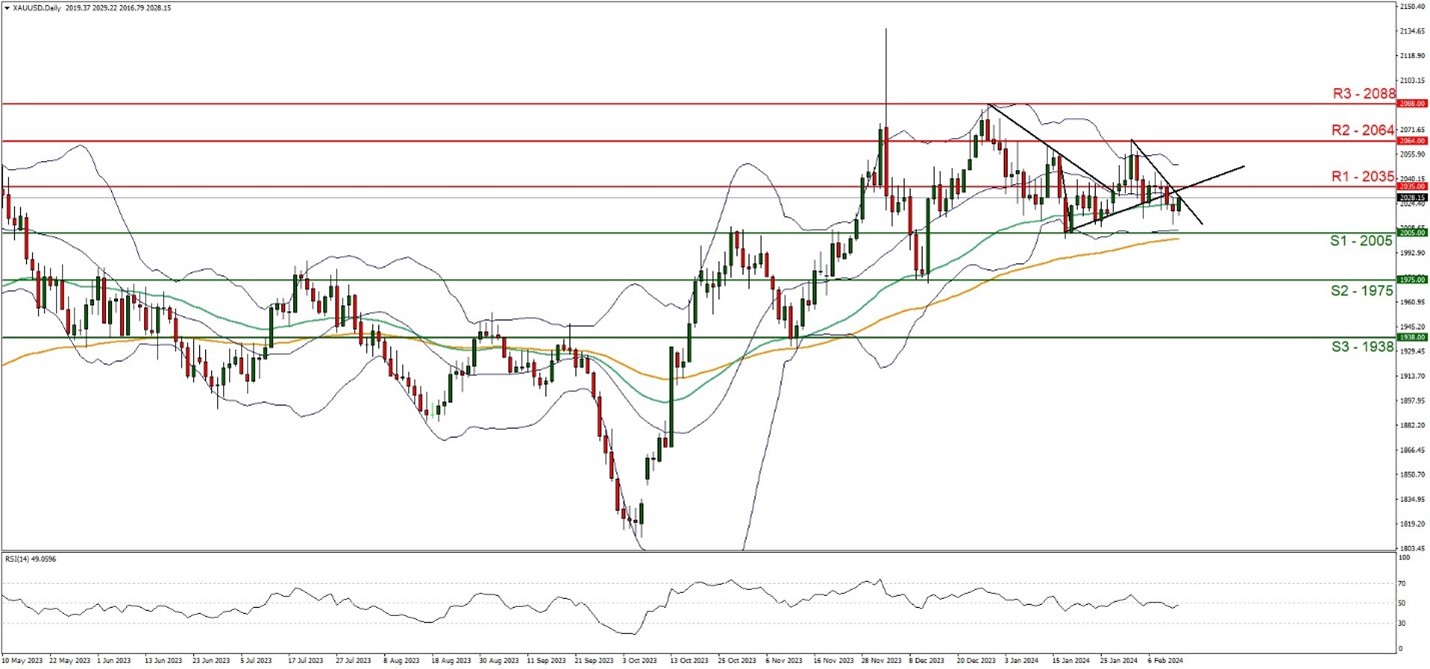Viewport: 1430px width, 669px height.
Task: Select the green 1975.00 price tag
Action: coord(1411,280)
